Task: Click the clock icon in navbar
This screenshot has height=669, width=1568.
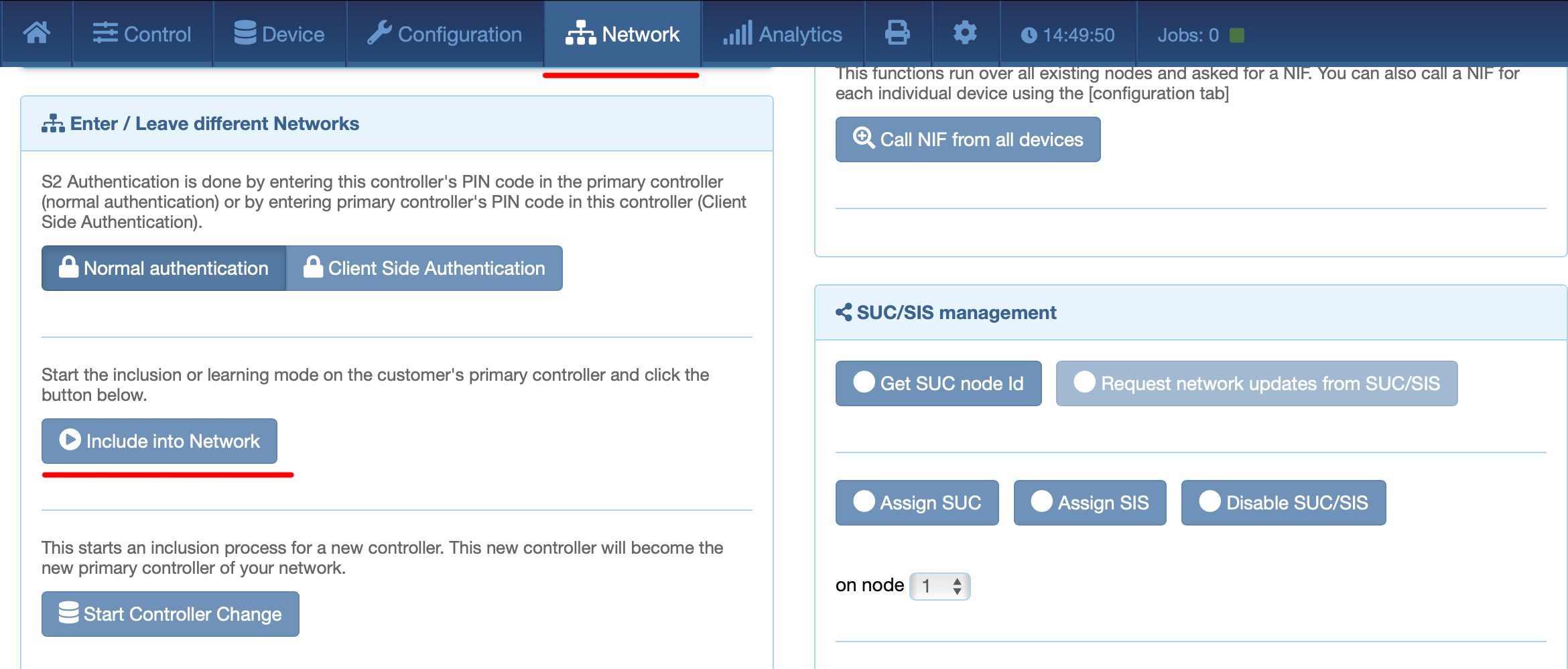Action: point(1029,35)
